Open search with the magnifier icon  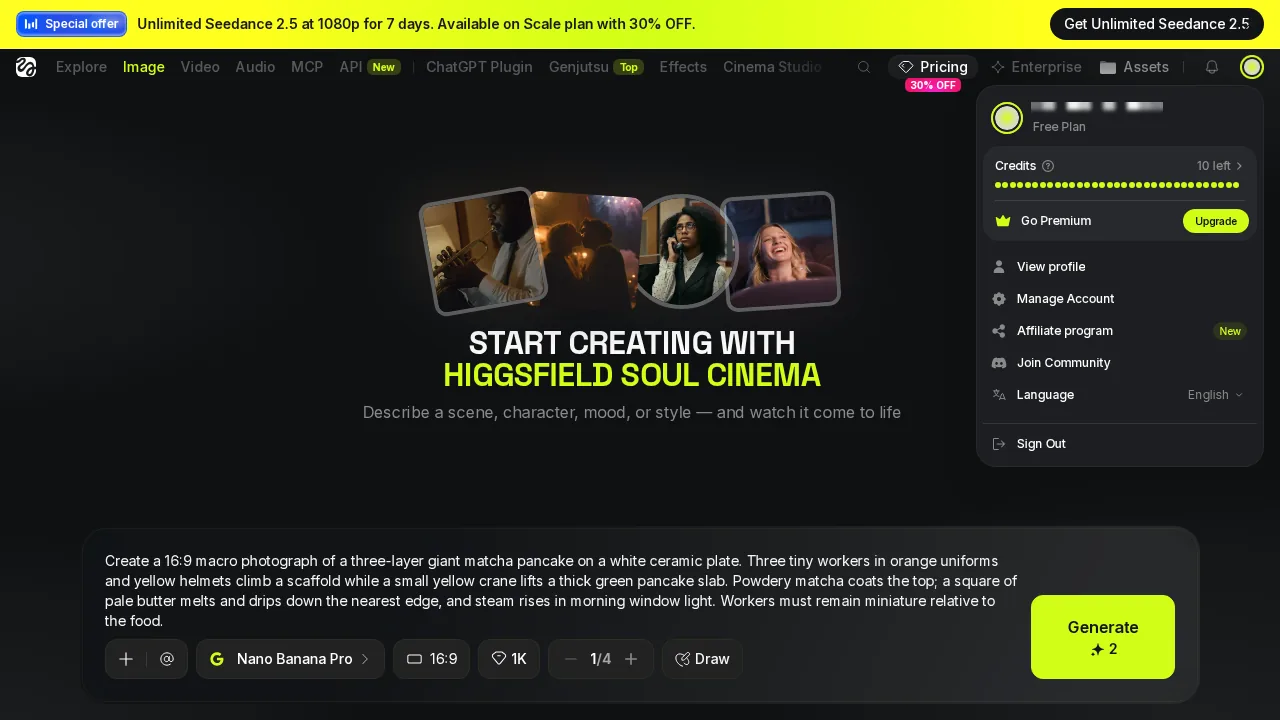click(x=864, y=67)
